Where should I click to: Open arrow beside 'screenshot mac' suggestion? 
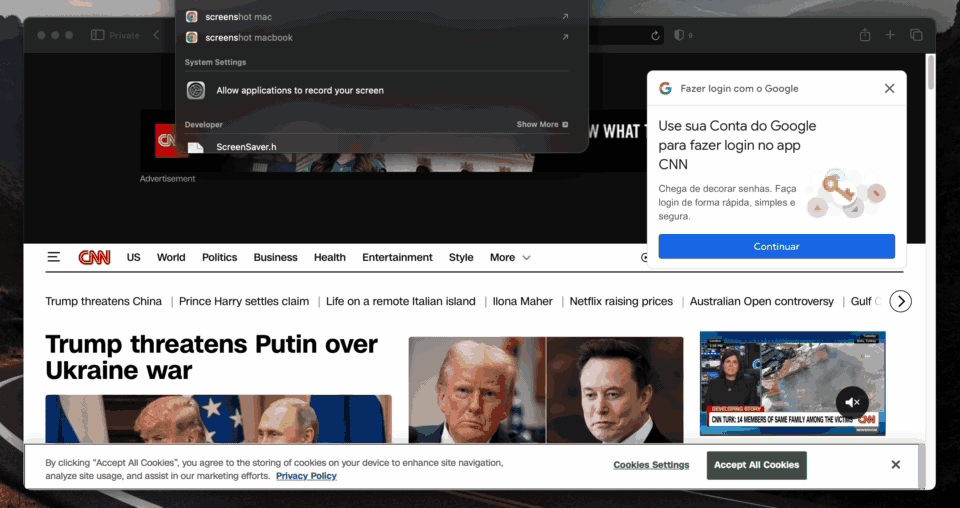click(x=565, y=17)
